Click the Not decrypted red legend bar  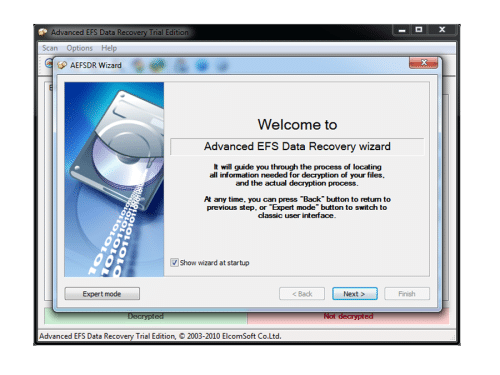pos(348,316)
